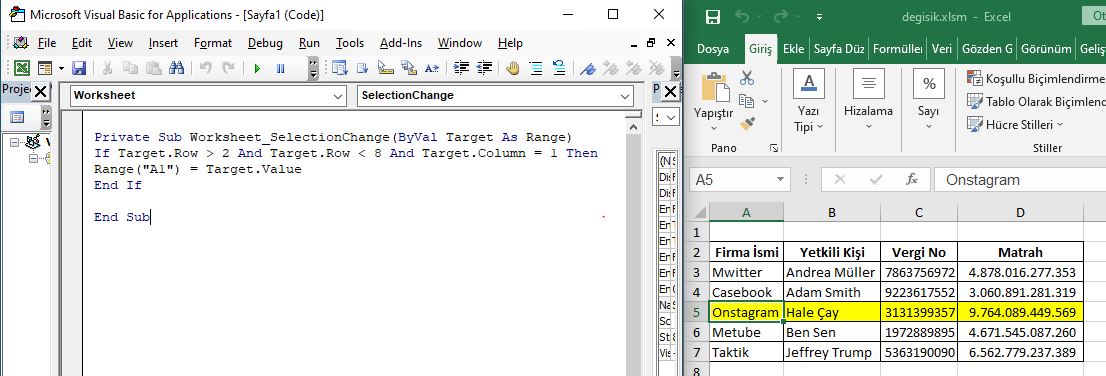Open the Insert menu in VBA editor
Image resolution: width=1106 pixels, height=376 pixels.
pyautogui.click(x=163, y=43)
